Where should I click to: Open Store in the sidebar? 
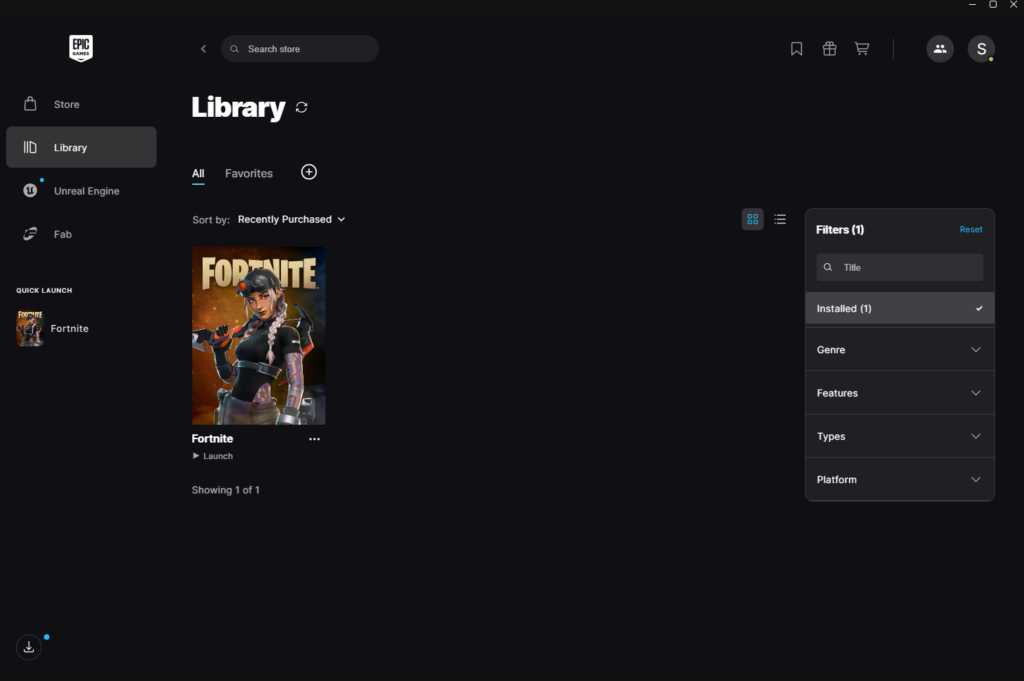coord(81,104)
